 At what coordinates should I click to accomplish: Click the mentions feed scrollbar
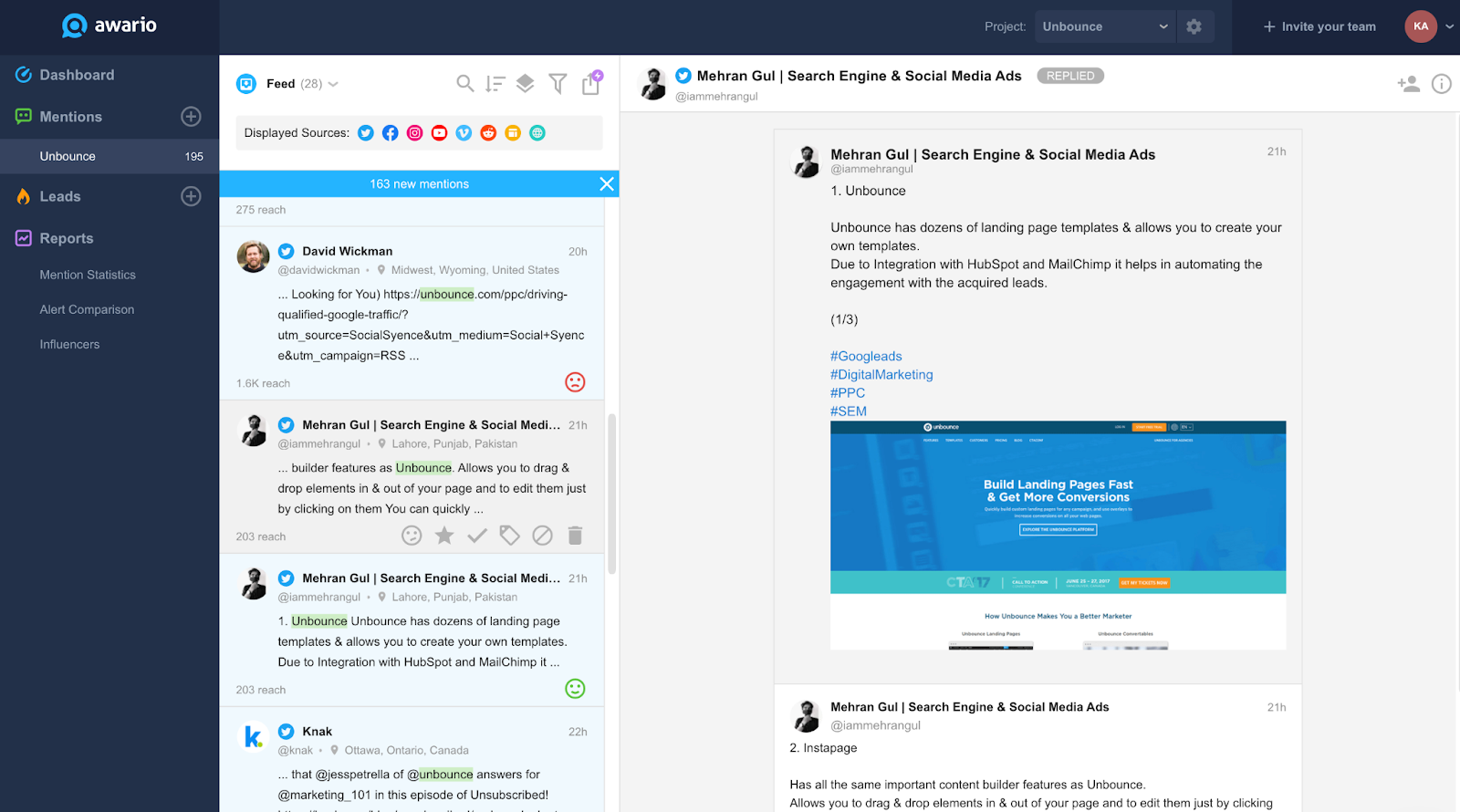click(612, 493)
